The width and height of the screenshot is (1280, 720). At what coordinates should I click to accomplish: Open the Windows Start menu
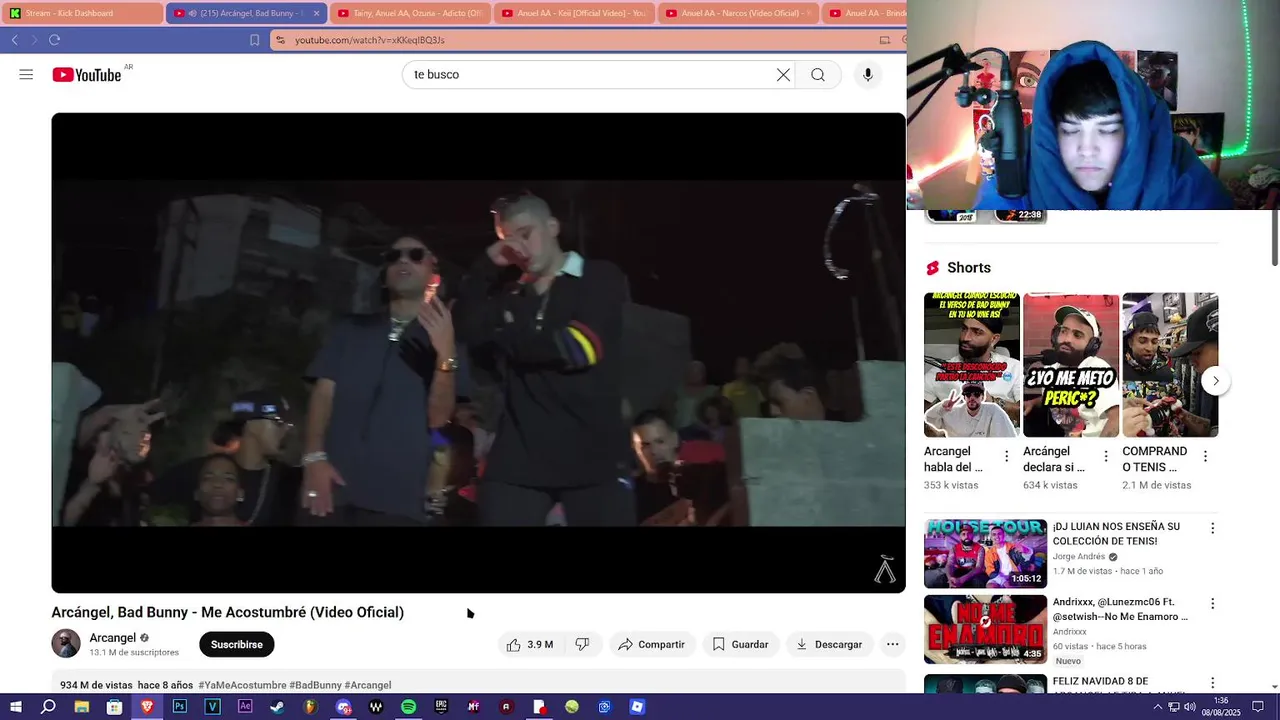coord(15,707)
